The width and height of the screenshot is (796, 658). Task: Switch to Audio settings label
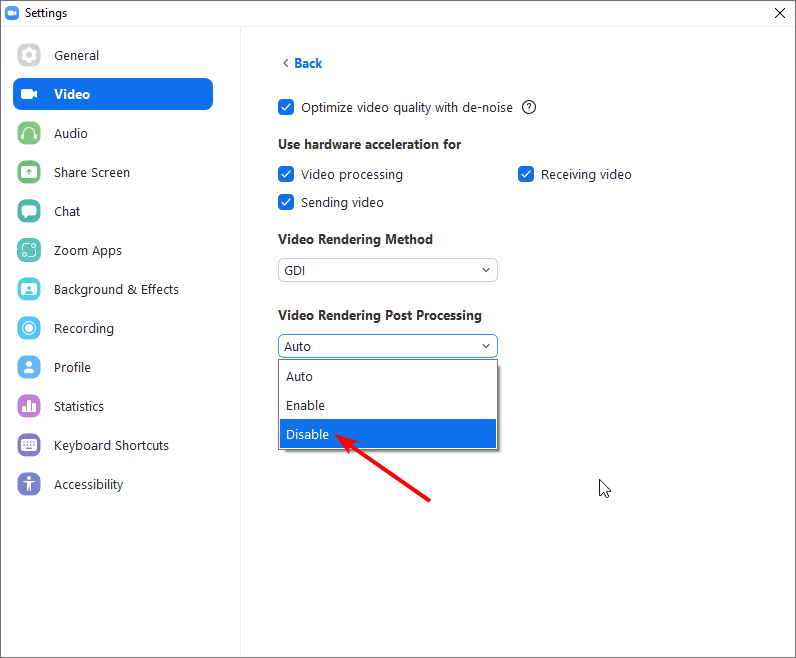tap(71, 134)
